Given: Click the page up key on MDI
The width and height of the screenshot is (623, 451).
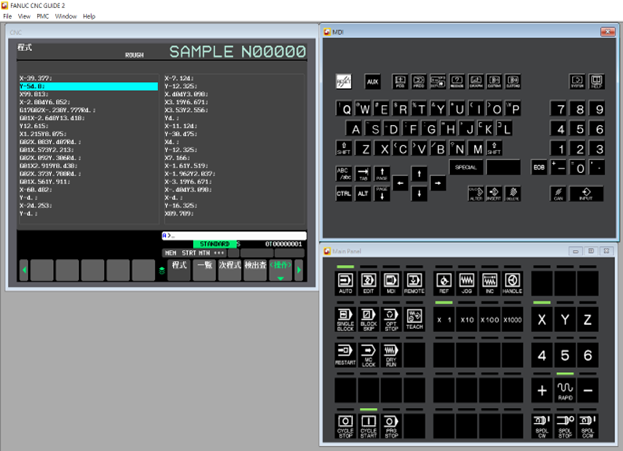Looking at the screenshot, I should coord(382,174).
